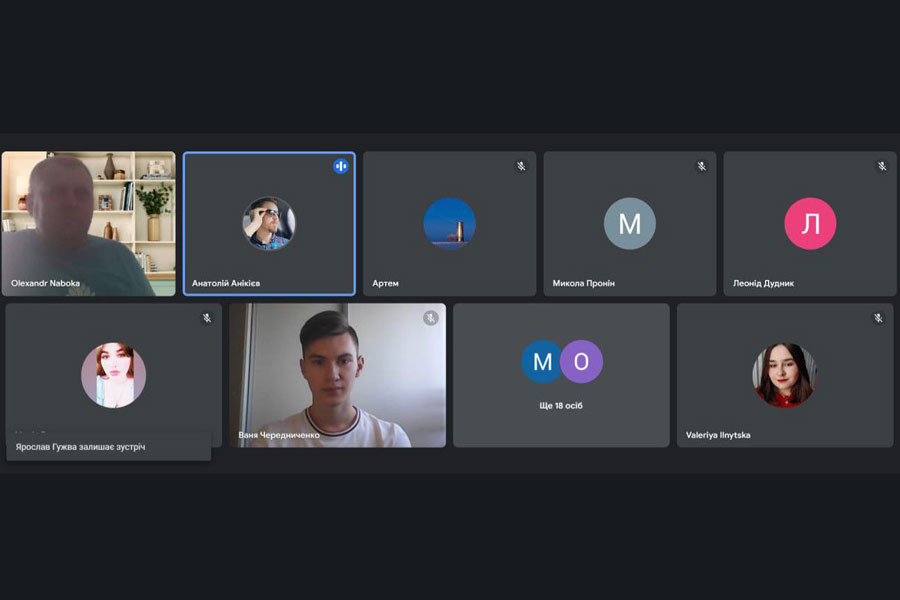This screenshot has height=600, width=900.
Task: Click the name label 'Леонід Дудник'
Action: click(763, 283)
